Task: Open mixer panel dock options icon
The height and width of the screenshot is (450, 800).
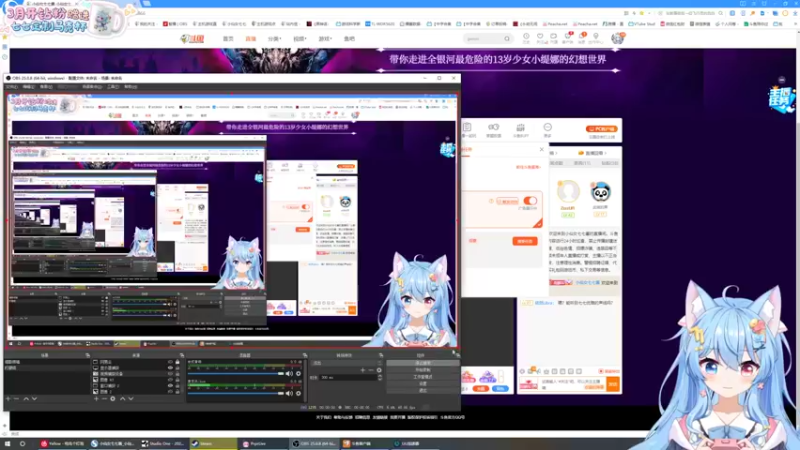Action: (305, 355)
